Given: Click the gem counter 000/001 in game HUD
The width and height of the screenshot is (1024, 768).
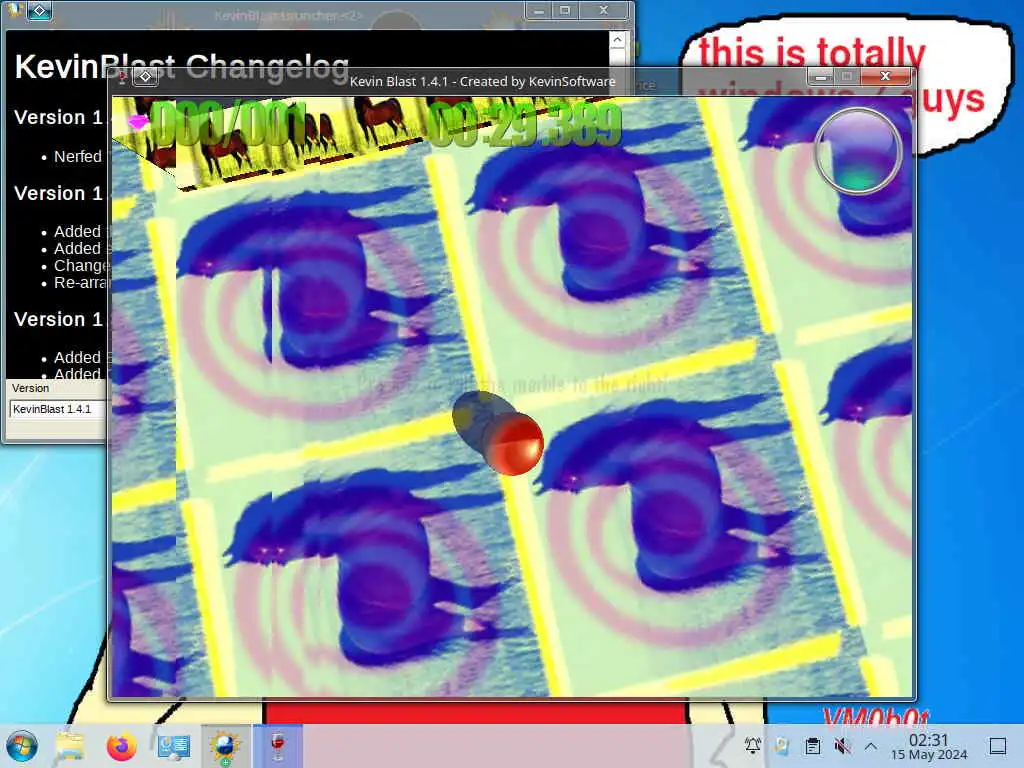Looking at the screenshot, I should [227, 122].
